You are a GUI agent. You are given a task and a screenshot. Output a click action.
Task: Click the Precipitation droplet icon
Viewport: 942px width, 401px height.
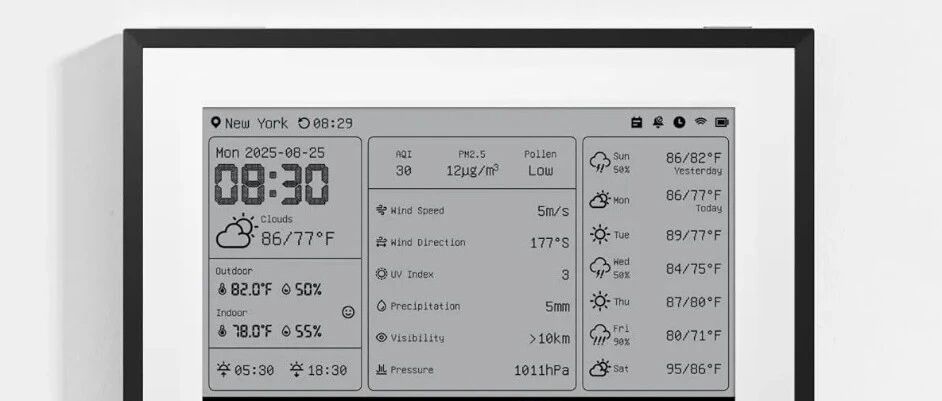381,306
